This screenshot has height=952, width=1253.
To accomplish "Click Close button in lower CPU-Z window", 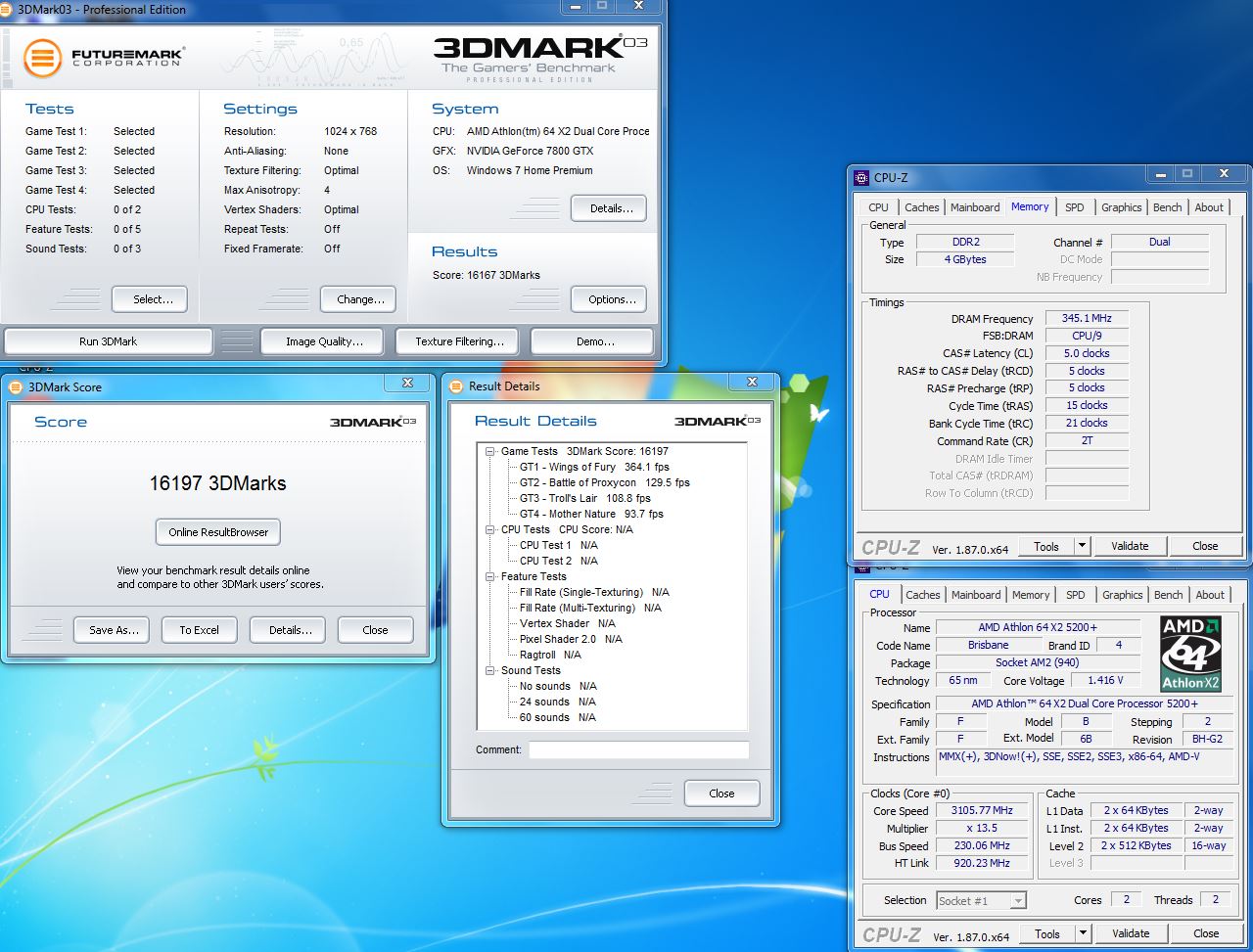I will (x=1206, y=933).
